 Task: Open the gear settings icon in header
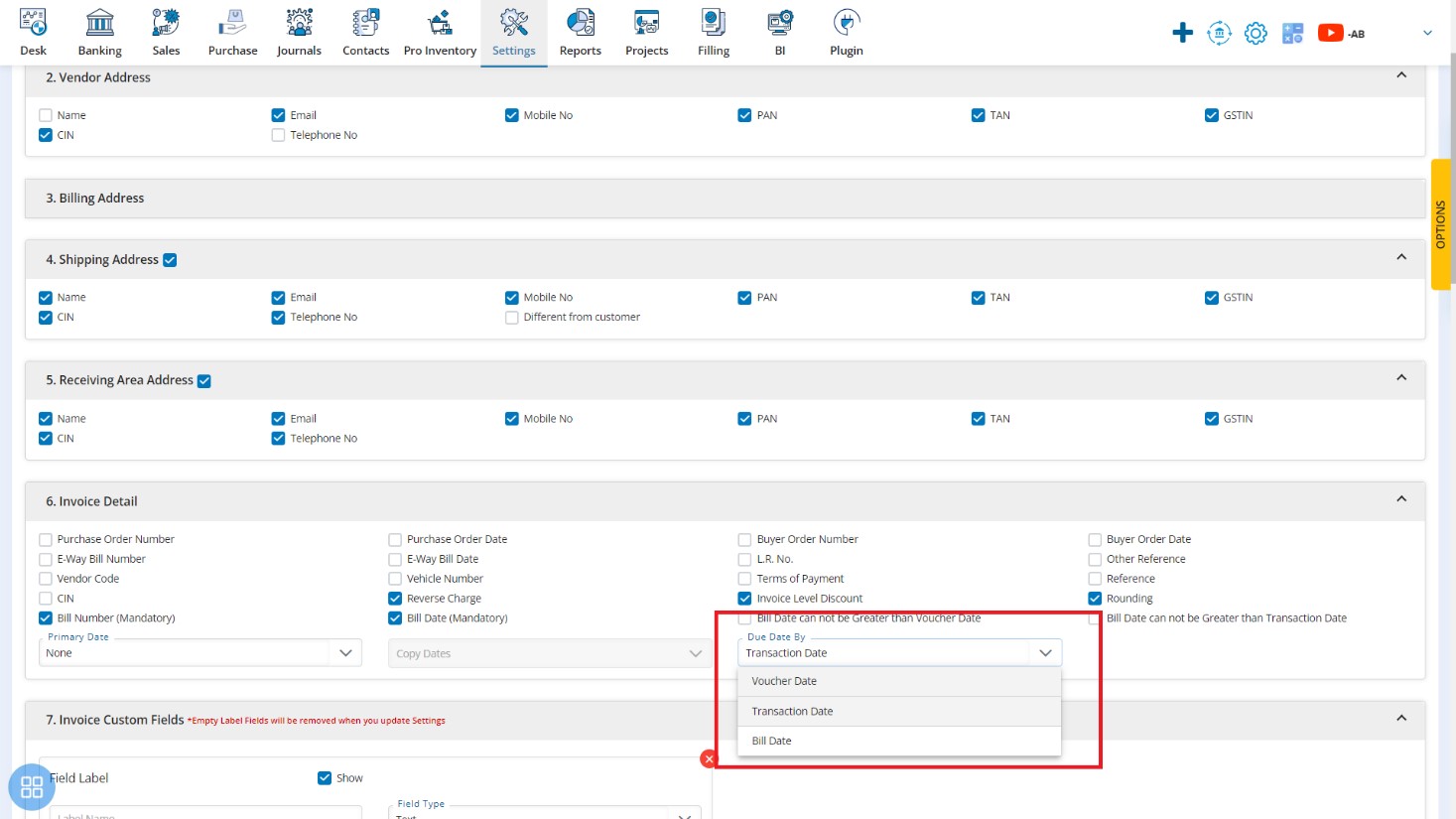[x=1256, y=33]
